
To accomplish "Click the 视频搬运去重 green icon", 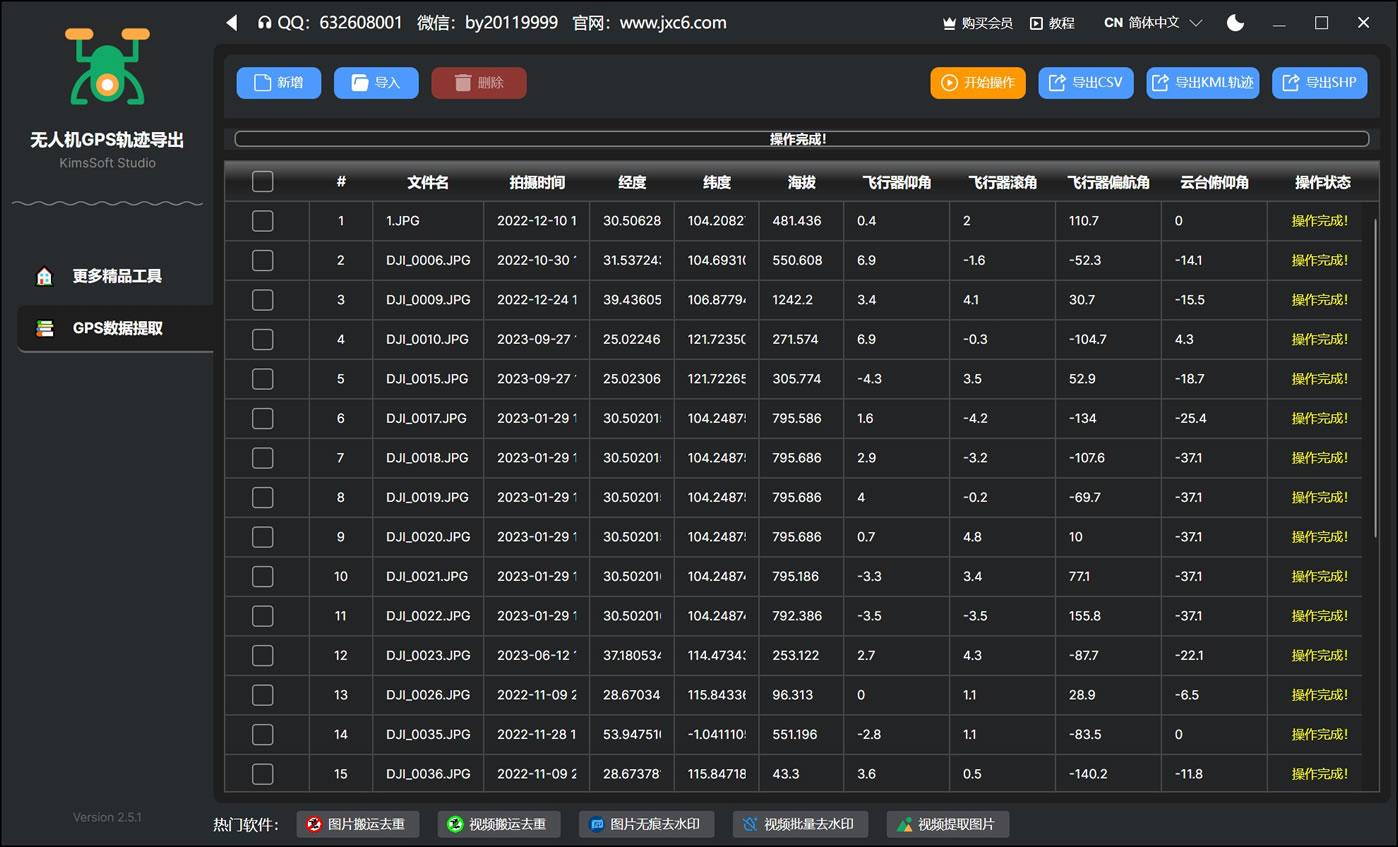I will point(455,824).
